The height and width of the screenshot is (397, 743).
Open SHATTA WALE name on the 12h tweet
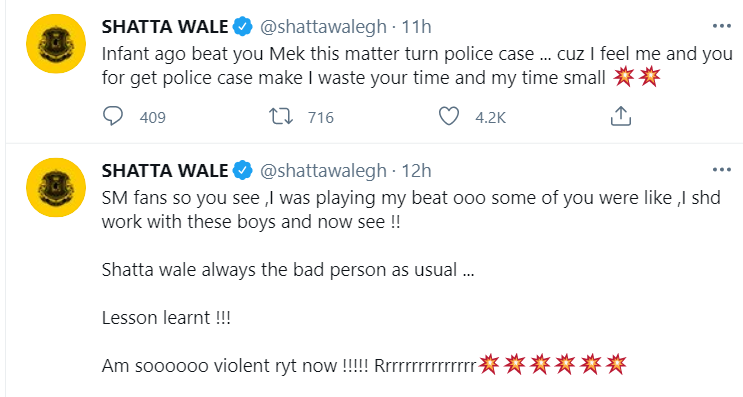(x=165, y=170)
